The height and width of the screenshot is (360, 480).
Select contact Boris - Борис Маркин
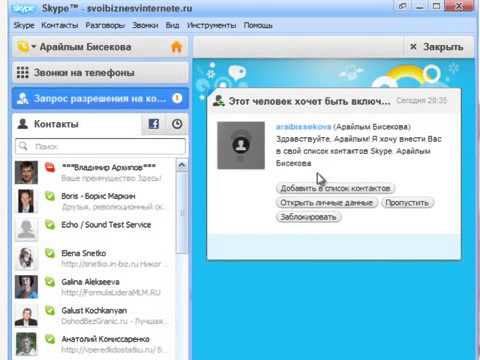click(94, 201)
